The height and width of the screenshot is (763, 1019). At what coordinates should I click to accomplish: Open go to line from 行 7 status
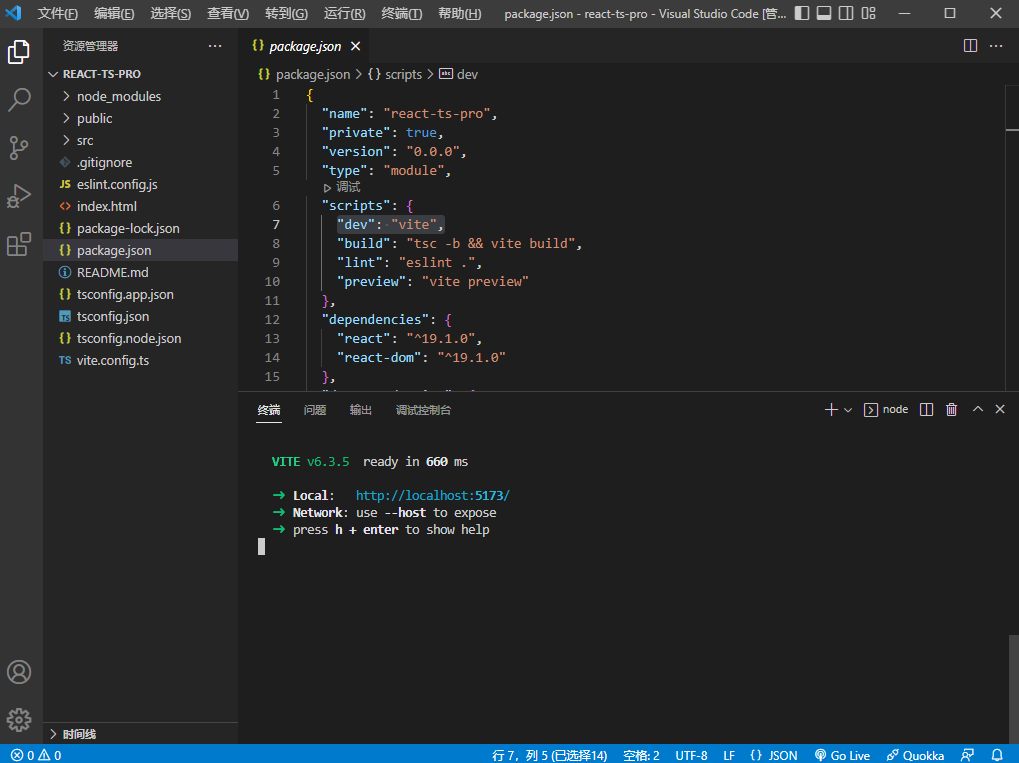coord(550,755)
